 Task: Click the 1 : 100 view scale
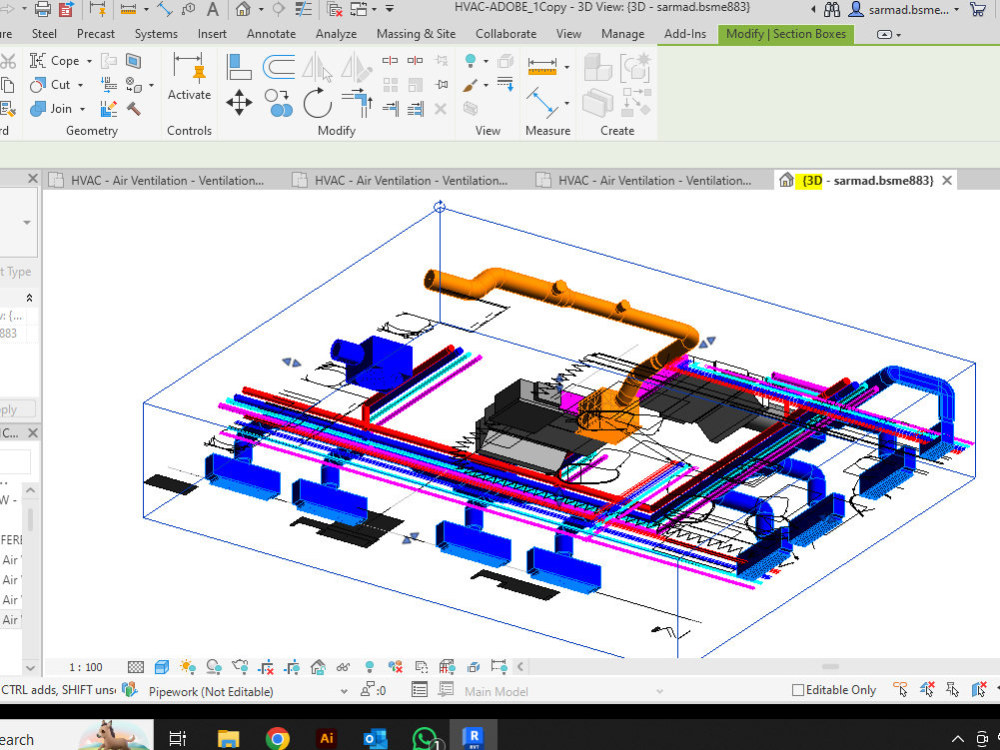[85, 667]
